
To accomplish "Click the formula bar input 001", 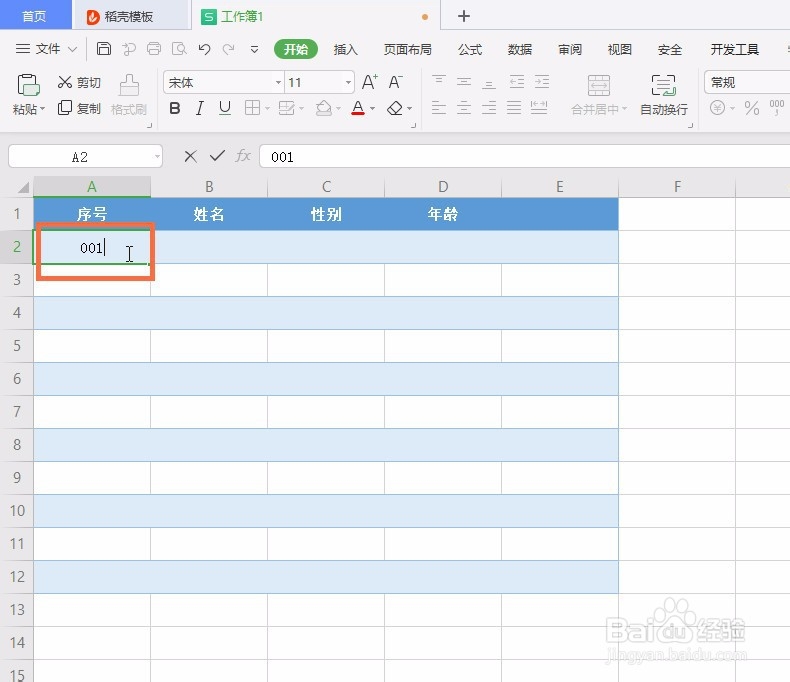I will (x=524, y=157).
